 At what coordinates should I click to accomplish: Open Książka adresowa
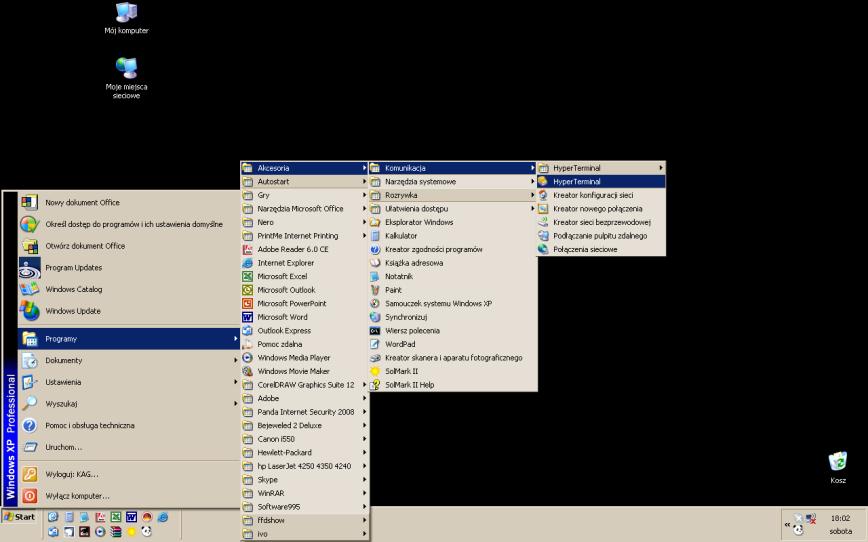453,263
